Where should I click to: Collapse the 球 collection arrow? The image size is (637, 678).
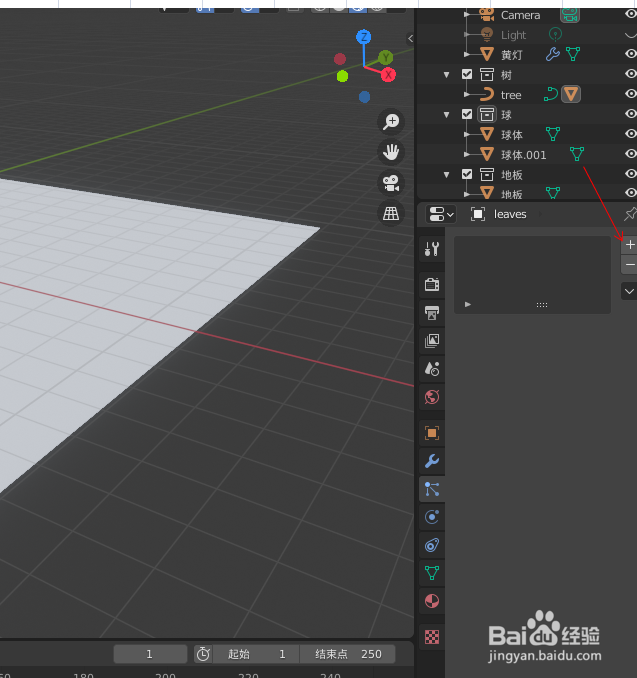(446, 115)
